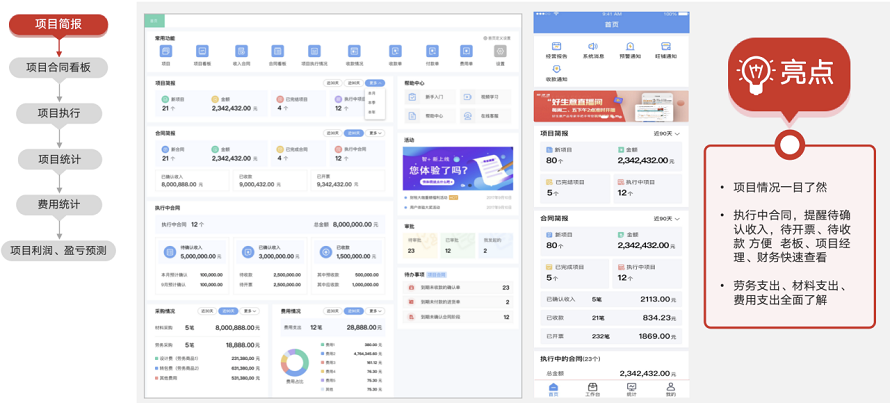Select 近30天 filter in 合同简报 section

[333, 133]
